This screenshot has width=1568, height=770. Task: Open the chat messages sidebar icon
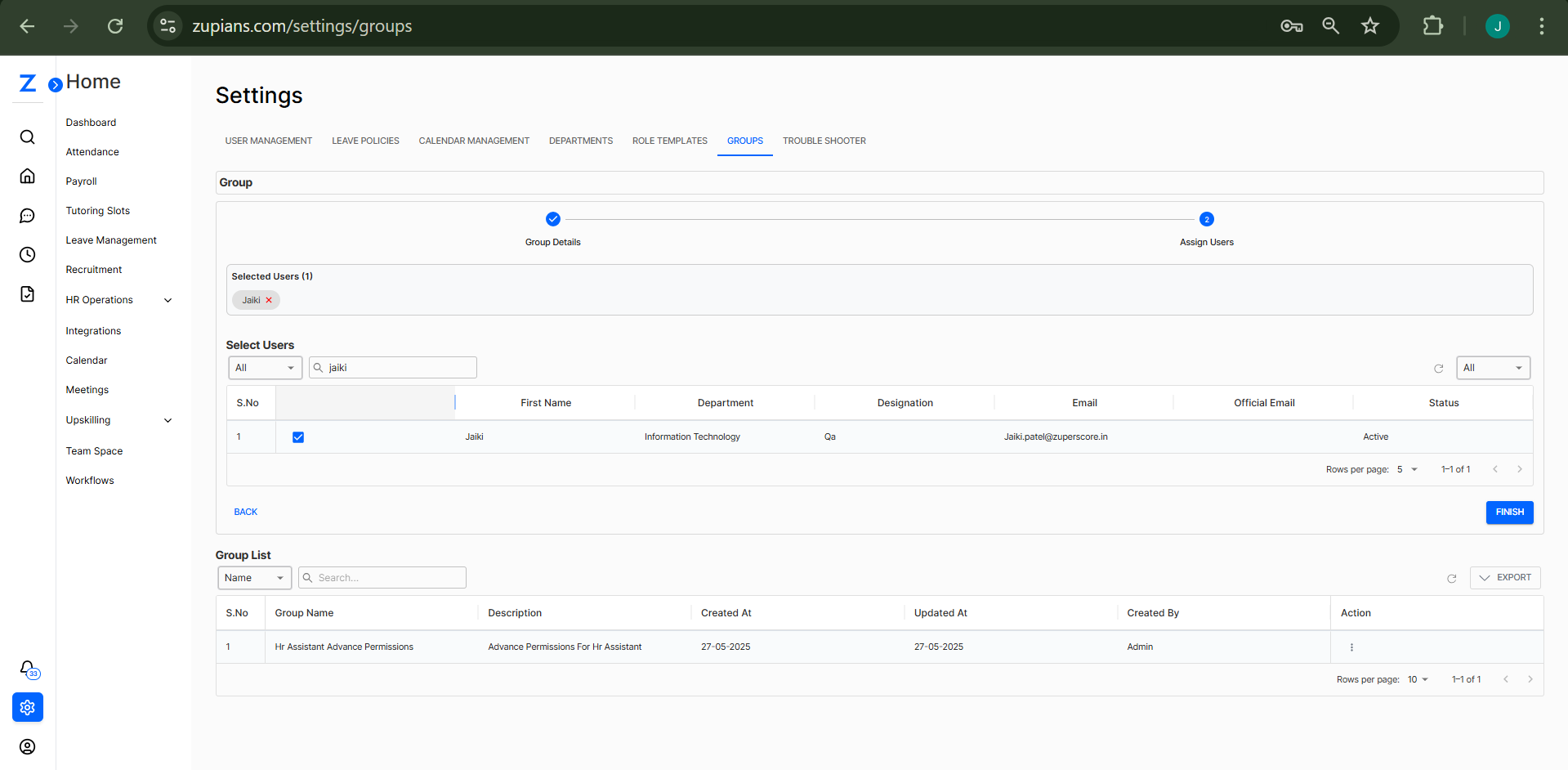pyautogui.click(x=27, y=216)
